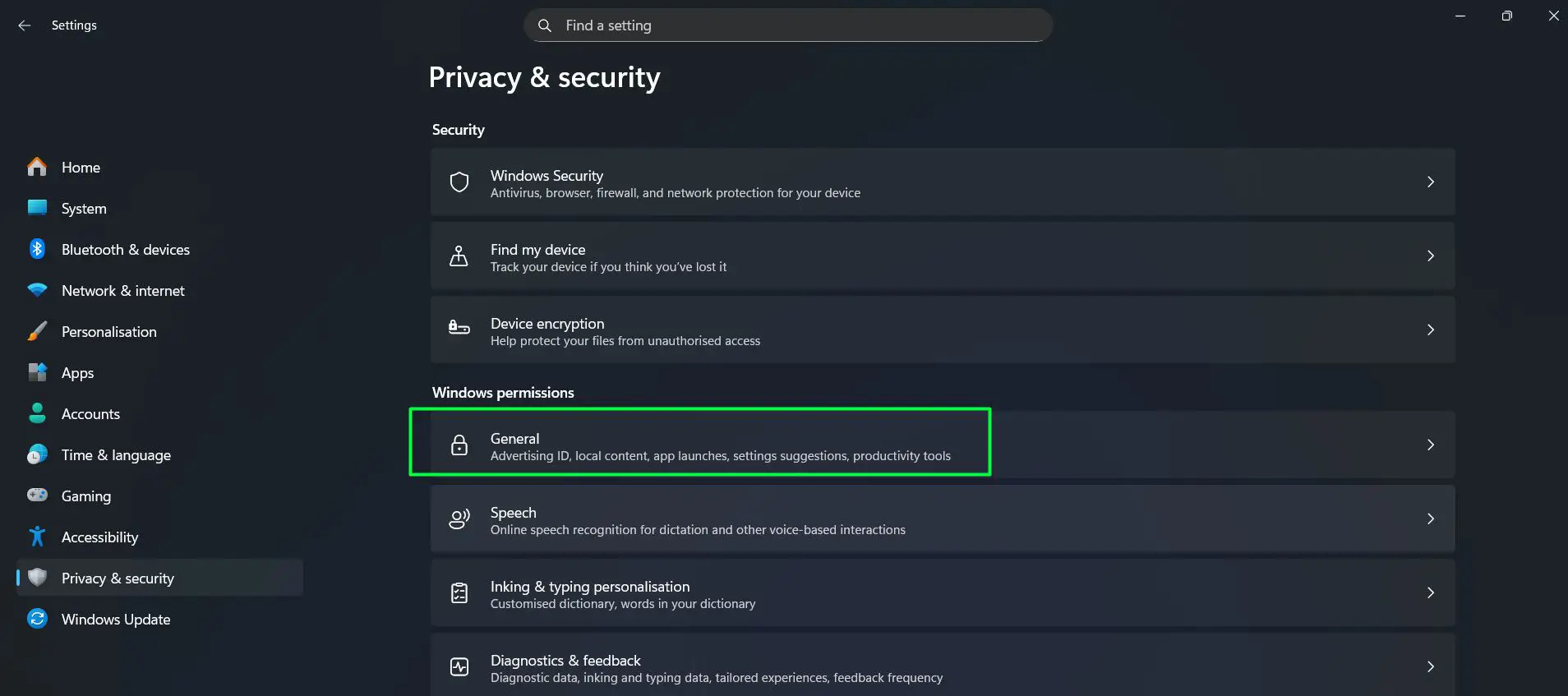Open System settings via its monitor icon
The height and width of the screenshot is (696, 1568).
(37, 208)
